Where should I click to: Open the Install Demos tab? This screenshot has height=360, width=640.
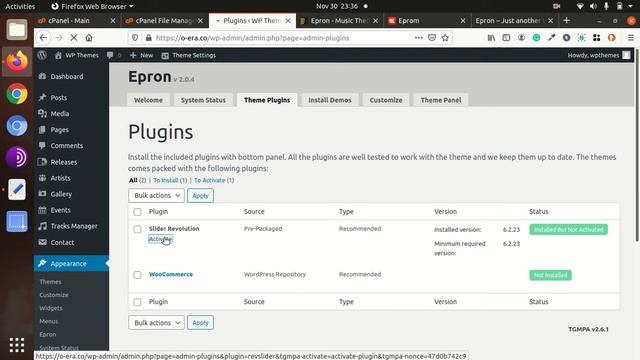pos(330,100)
